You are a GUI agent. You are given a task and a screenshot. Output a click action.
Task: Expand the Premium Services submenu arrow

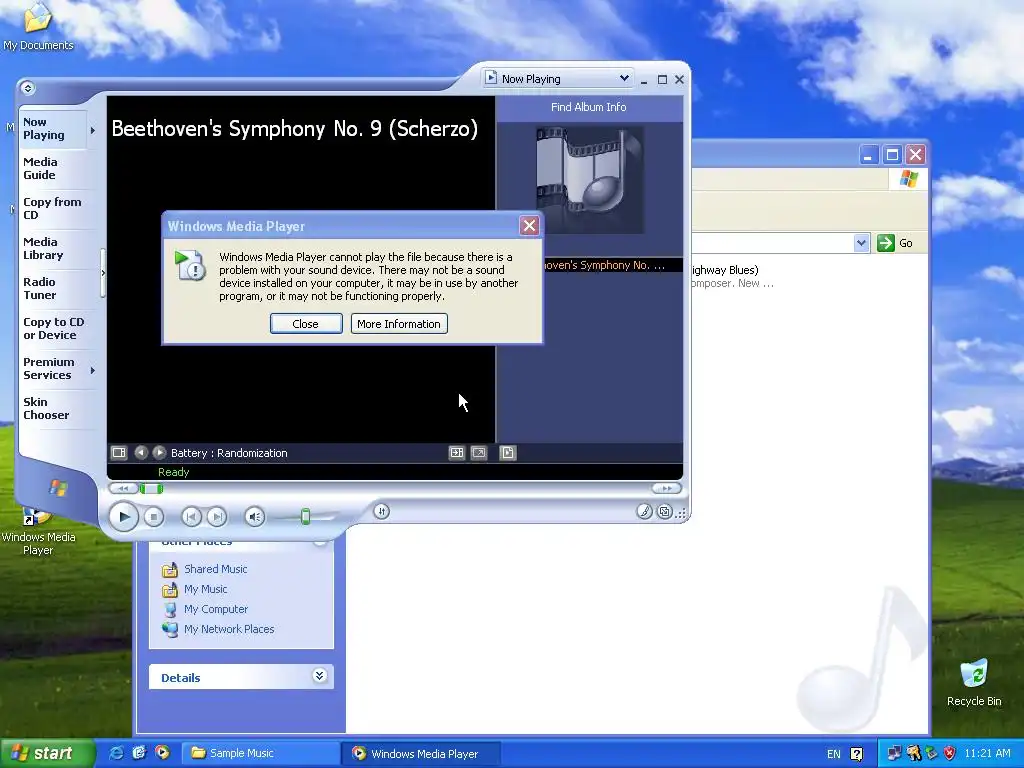[93, 370]
